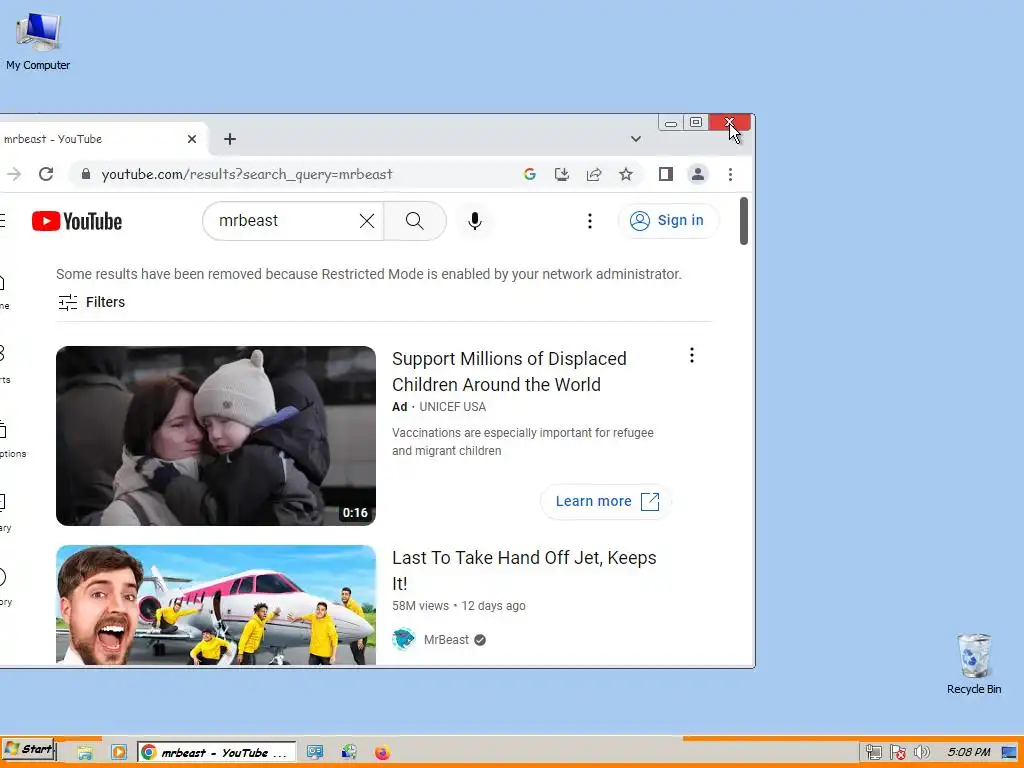Bookmark this tab with star icon

tap(626, 174)
